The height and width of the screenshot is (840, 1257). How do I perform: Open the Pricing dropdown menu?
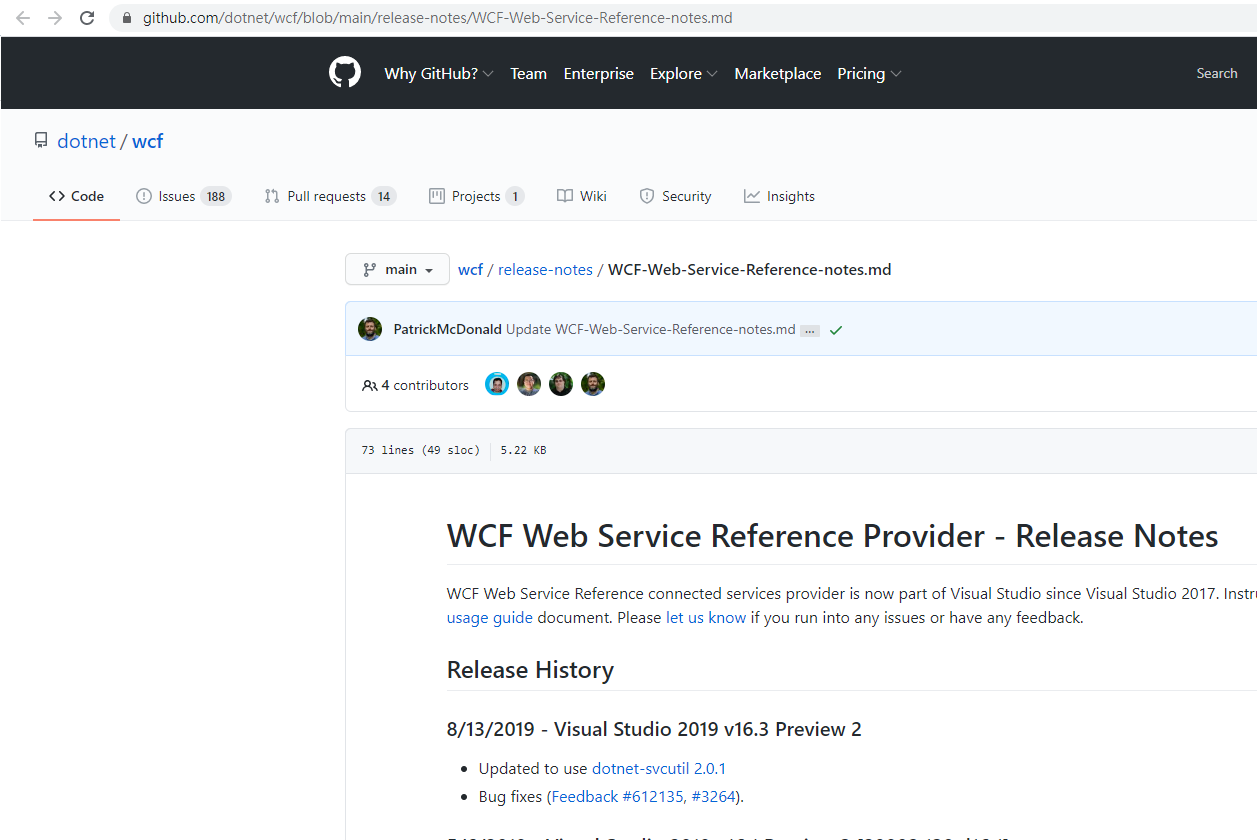point(869,74)
